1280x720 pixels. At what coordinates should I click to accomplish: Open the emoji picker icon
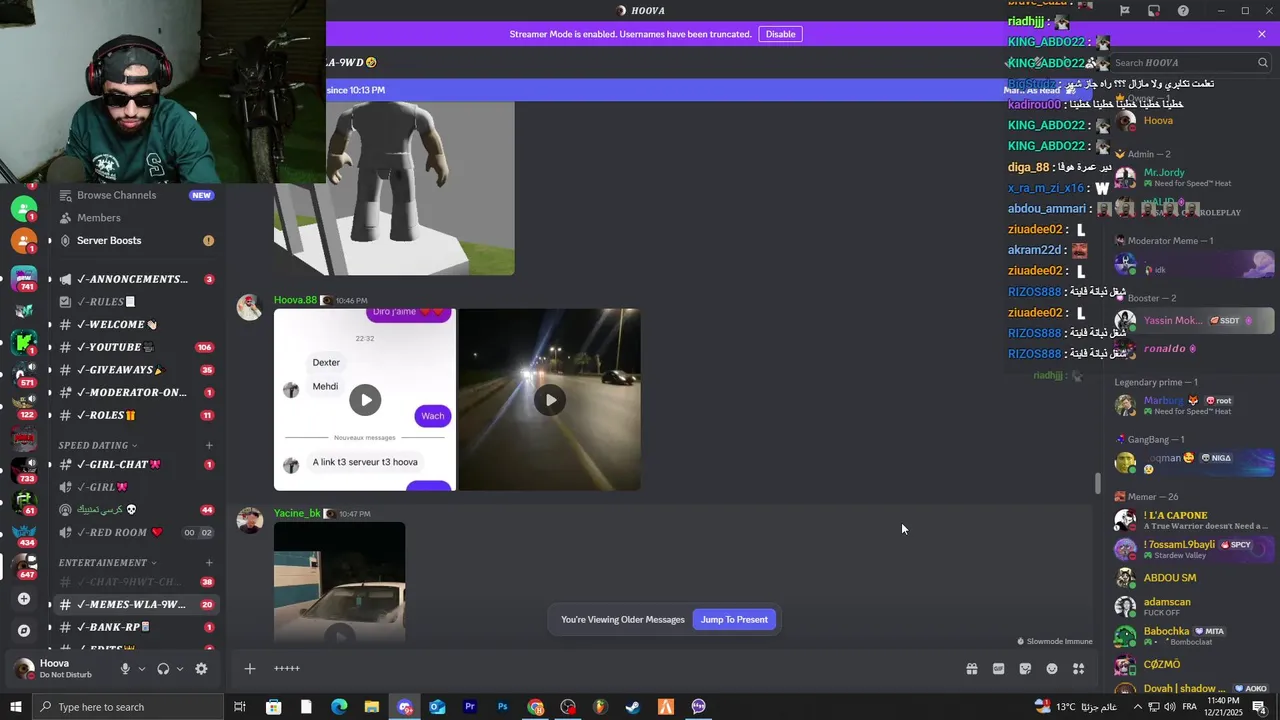[x=1052, y=669]
